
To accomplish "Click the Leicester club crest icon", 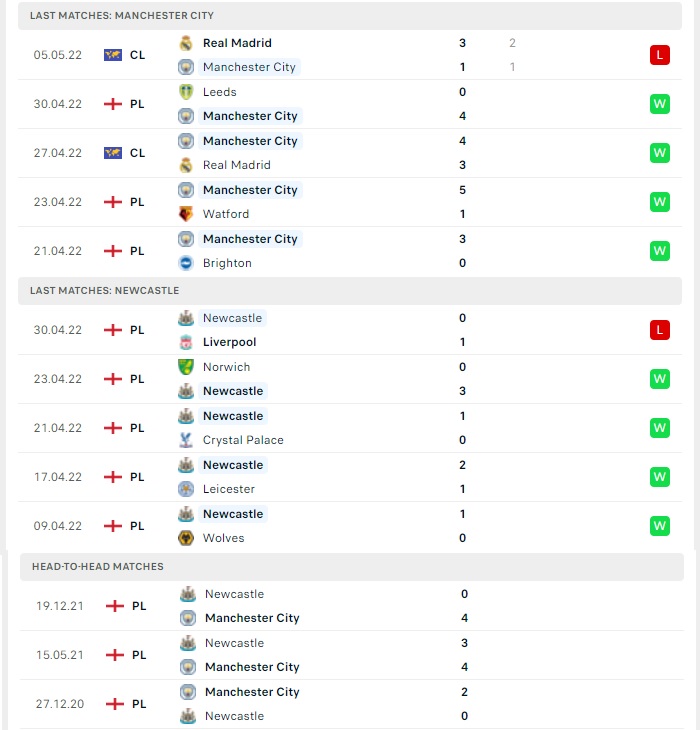I will click(x=186, y=489).
